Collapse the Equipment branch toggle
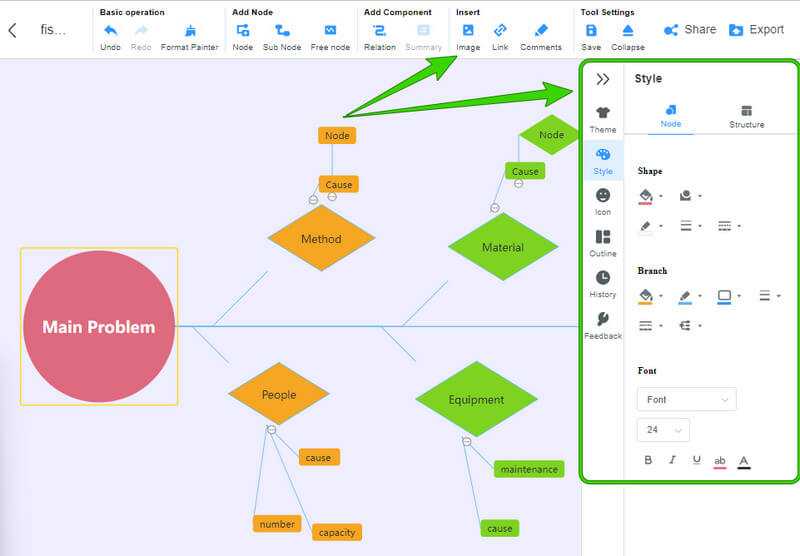 [x=466, y=441]
